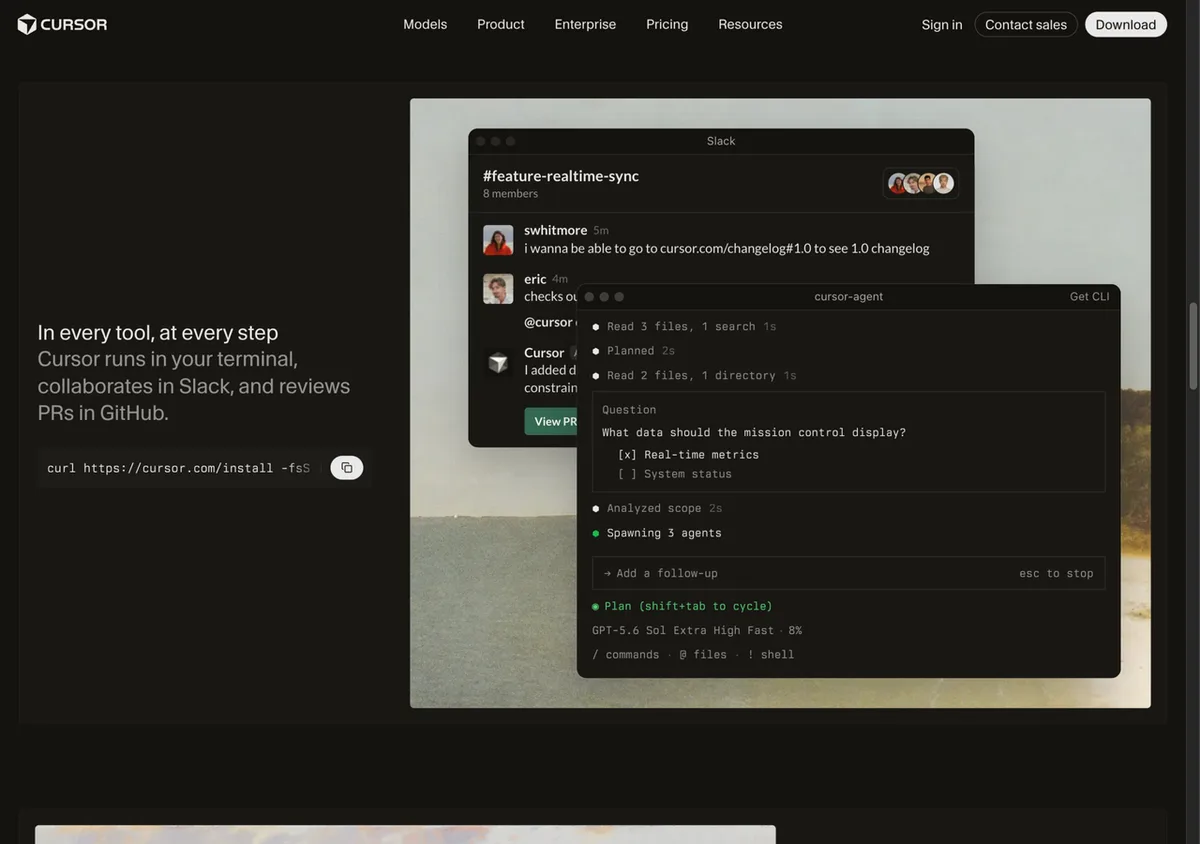Click the Read 2 files, 1 directory line
This screenshot has width=1200, height=844.
click(694, 376)
